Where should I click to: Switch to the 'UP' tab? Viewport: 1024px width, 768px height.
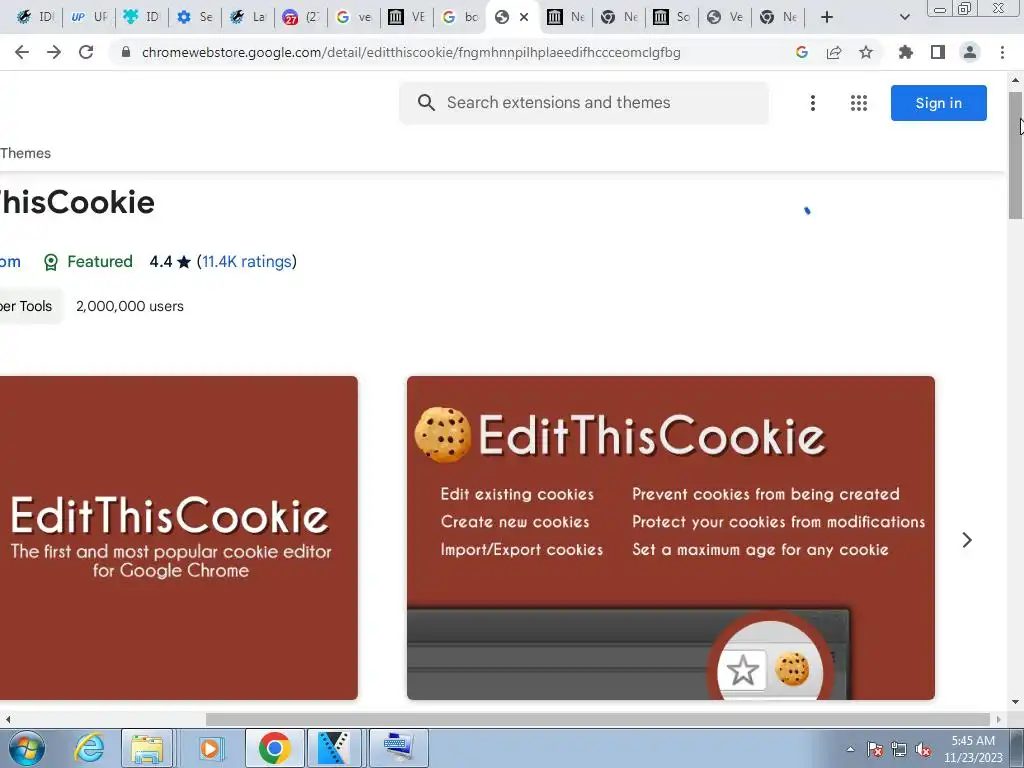(89, 17)
